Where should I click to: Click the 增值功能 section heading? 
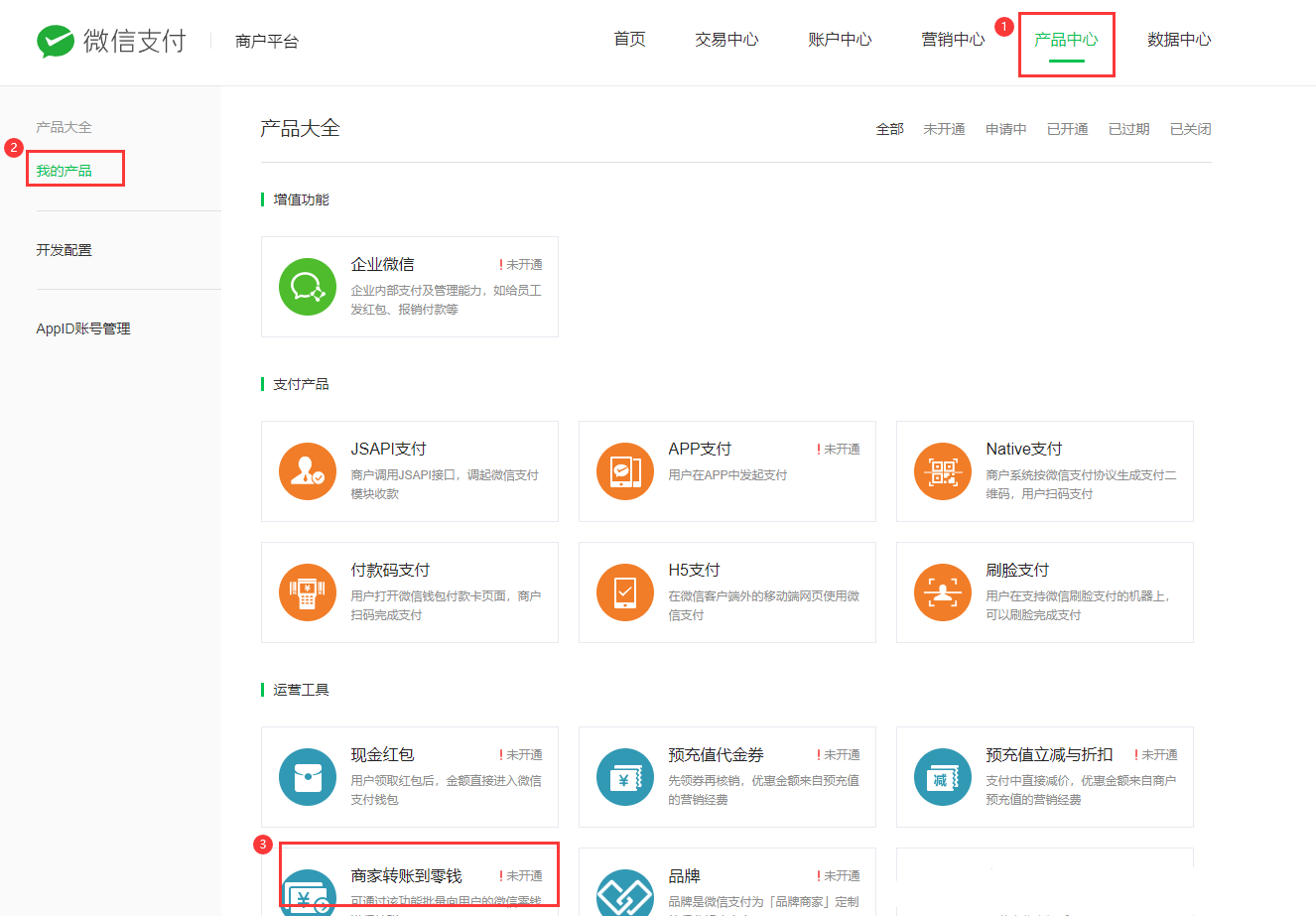click(302, 199)
